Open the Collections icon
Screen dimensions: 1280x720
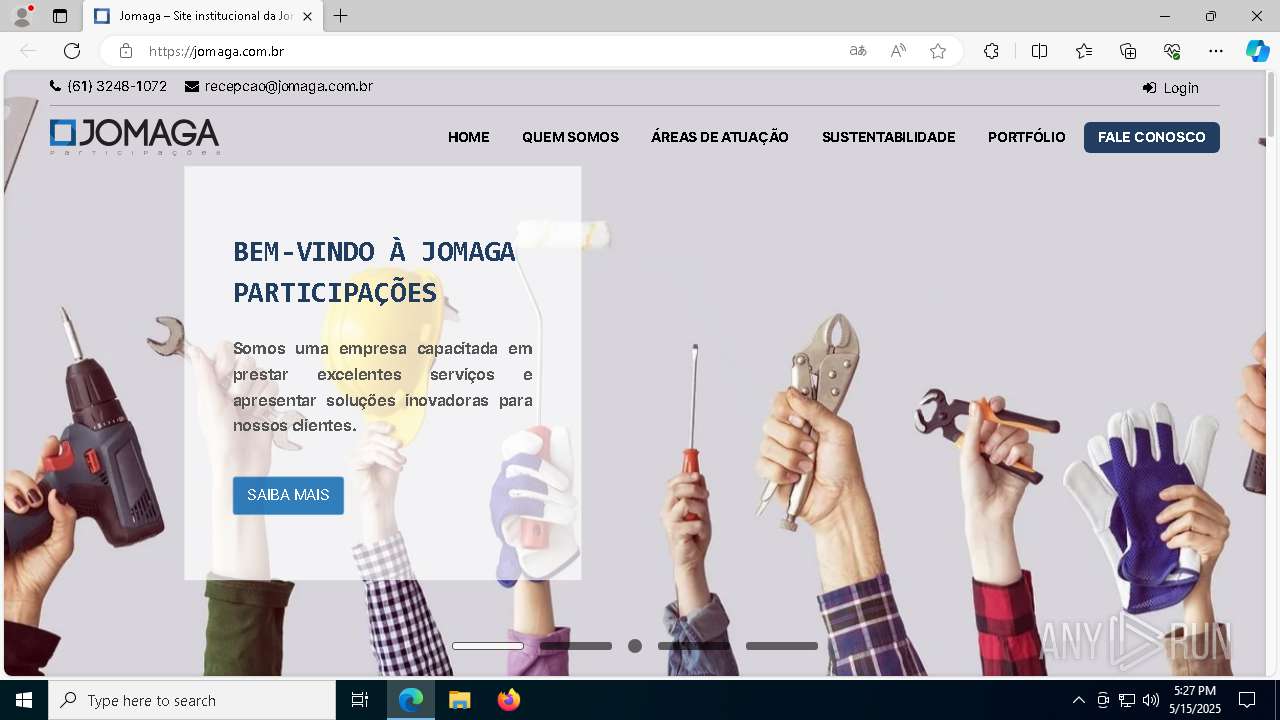[x=1128, y=51]
